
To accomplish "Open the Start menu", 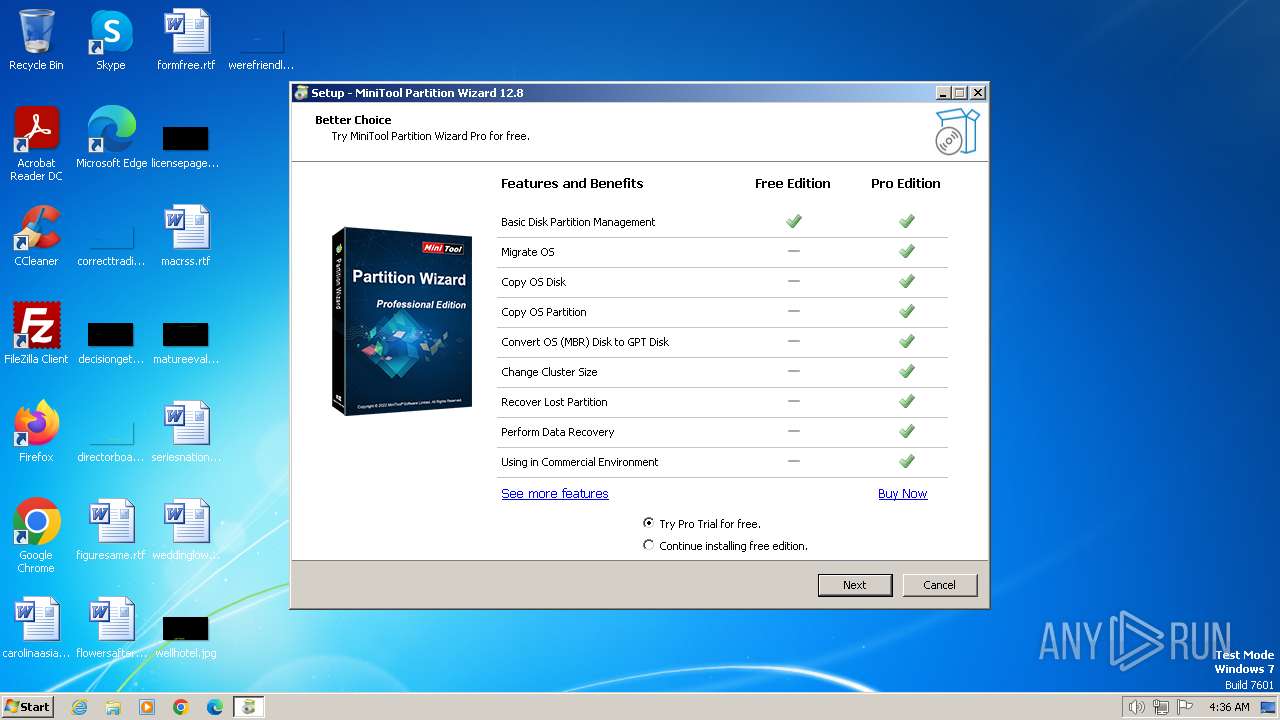I will click(x=28, y=706).
